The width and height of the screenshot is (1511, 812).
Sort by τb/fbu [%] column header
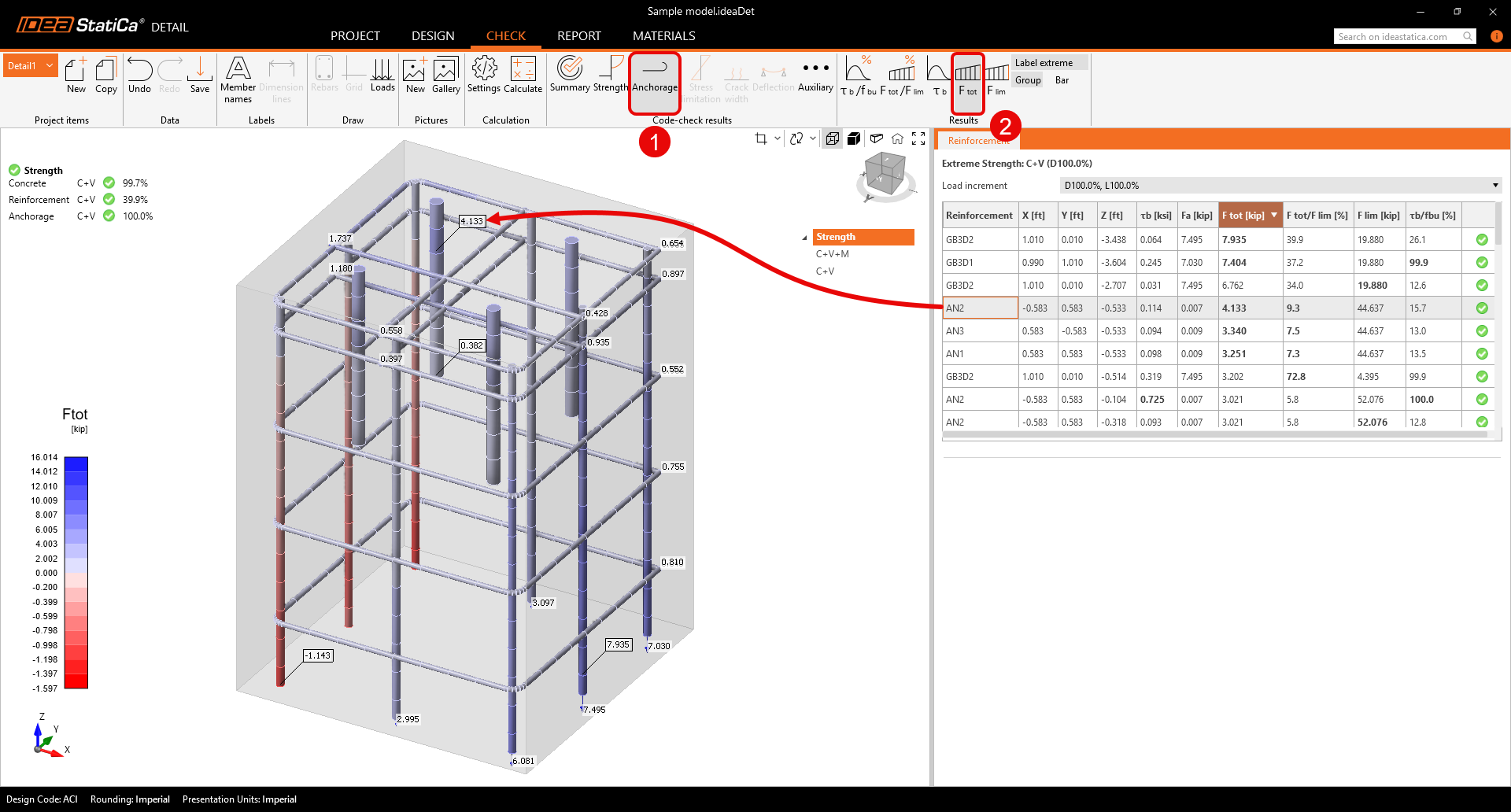[x=1433, y=216]
